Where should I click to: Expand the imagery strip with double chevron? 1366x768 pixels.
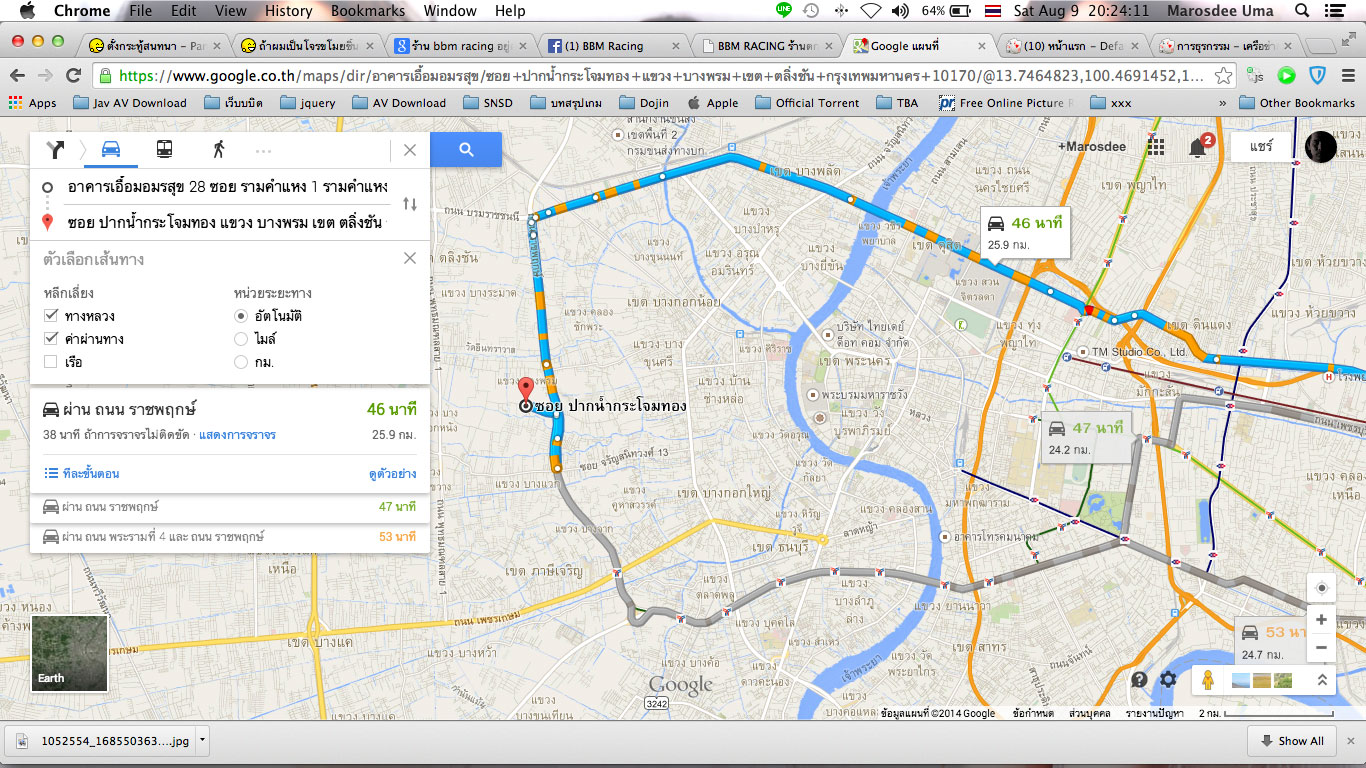1321,680
